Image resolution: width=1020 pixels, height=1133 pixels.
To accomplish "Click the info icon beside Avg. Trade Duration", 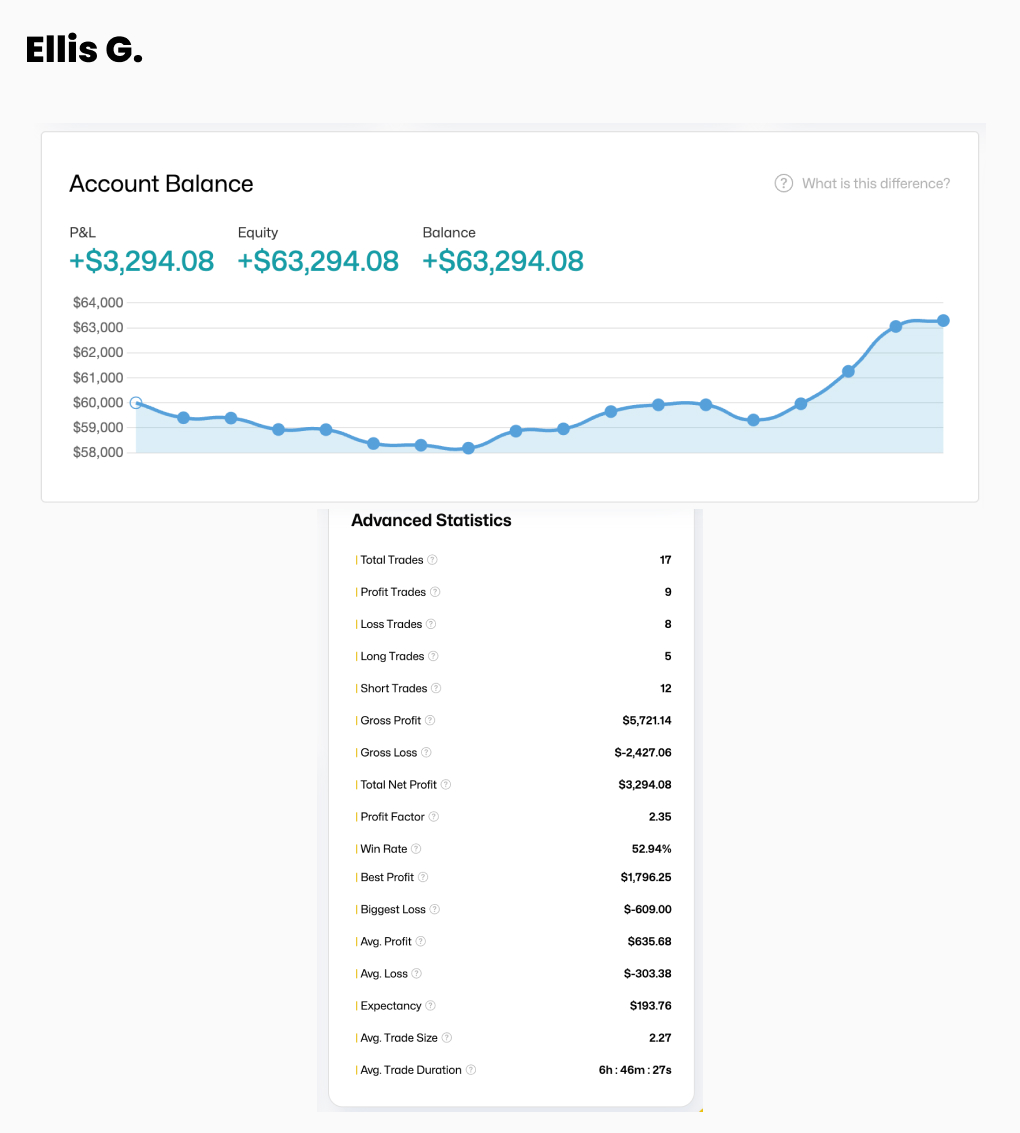I will point(471,1070).
